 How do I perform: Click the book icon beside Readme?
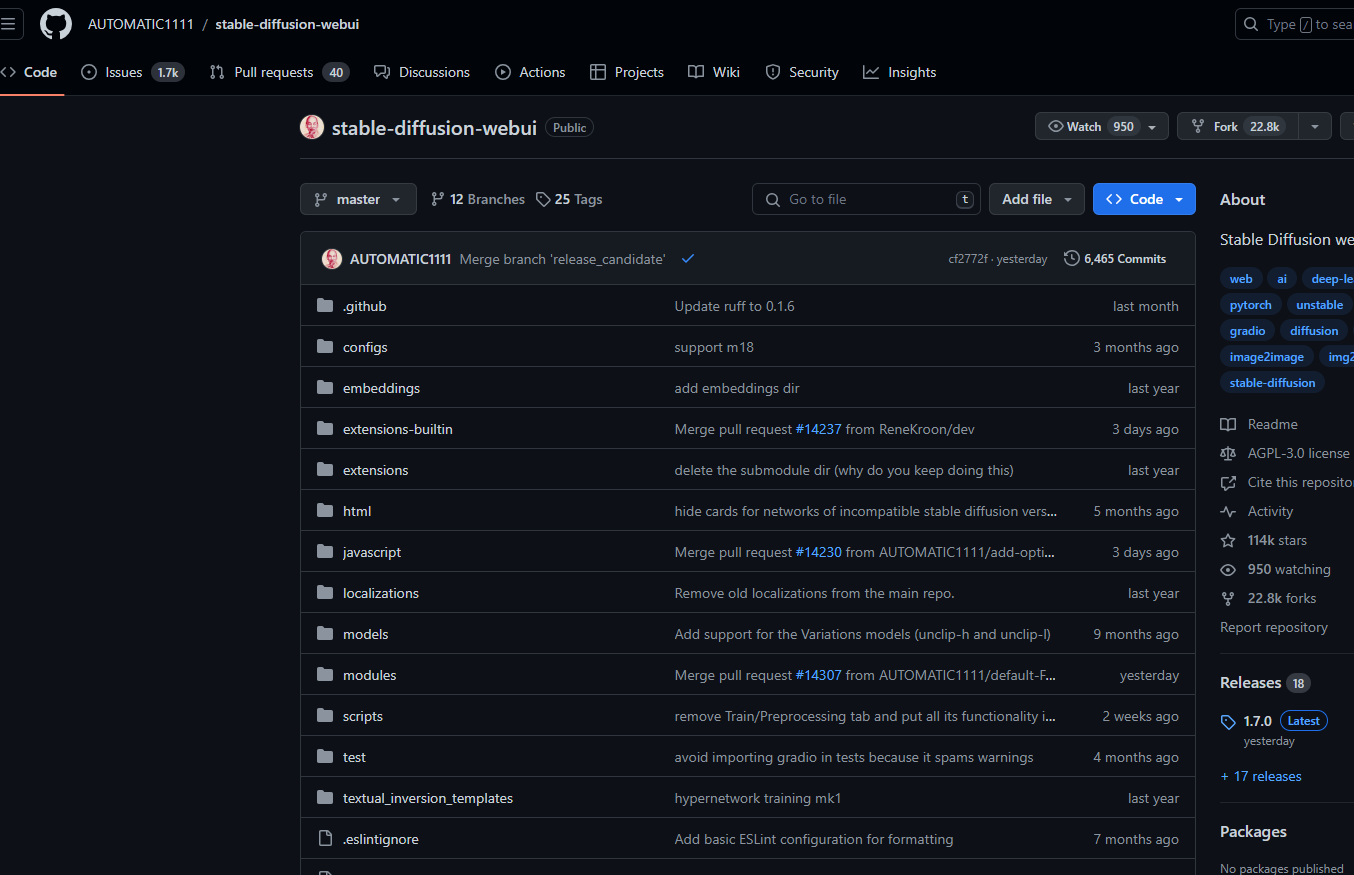click(x=1228, y=424)
